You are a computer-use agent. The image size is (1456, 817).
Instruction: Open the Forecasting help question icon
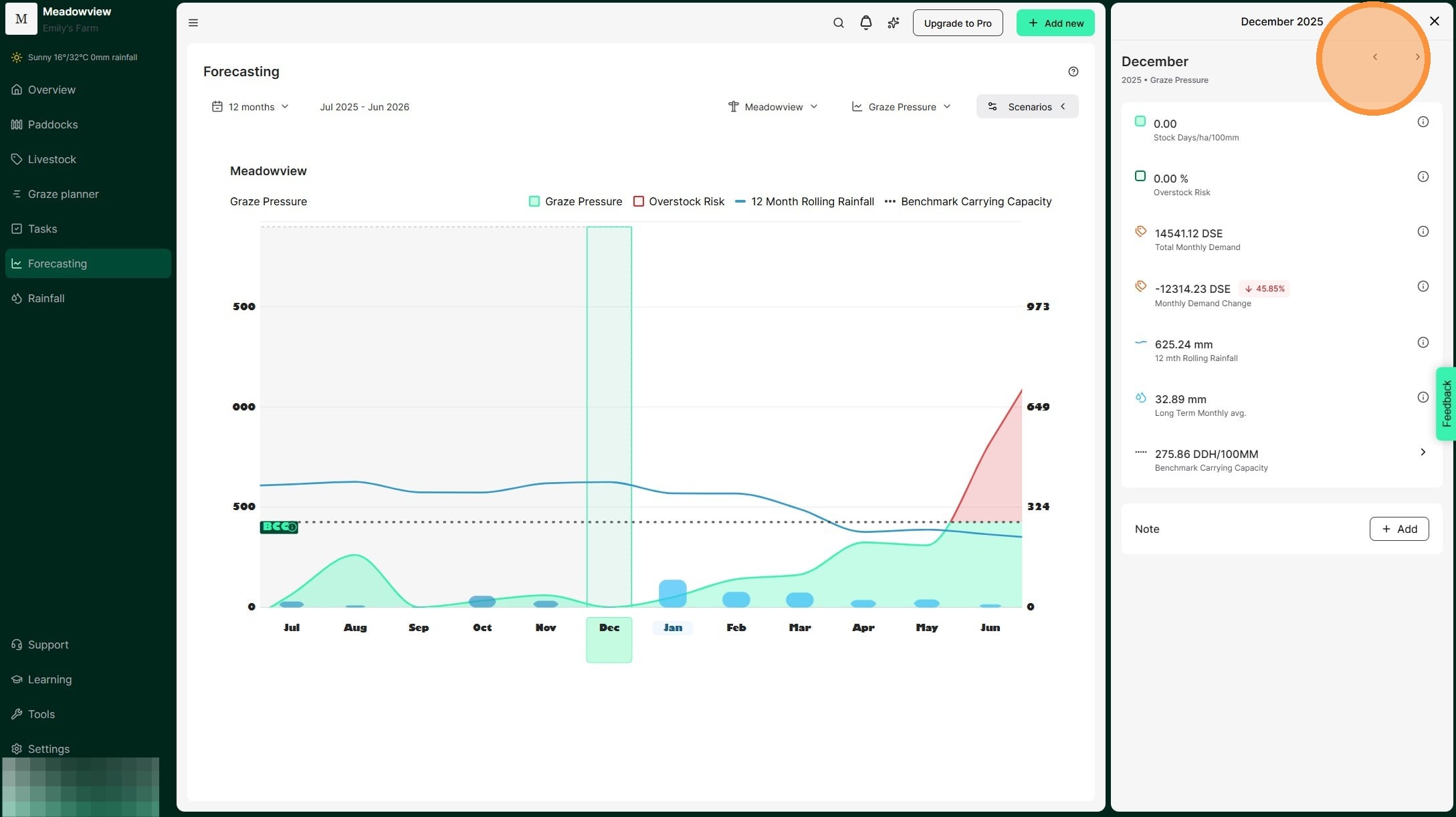[x=1073, y=72]
